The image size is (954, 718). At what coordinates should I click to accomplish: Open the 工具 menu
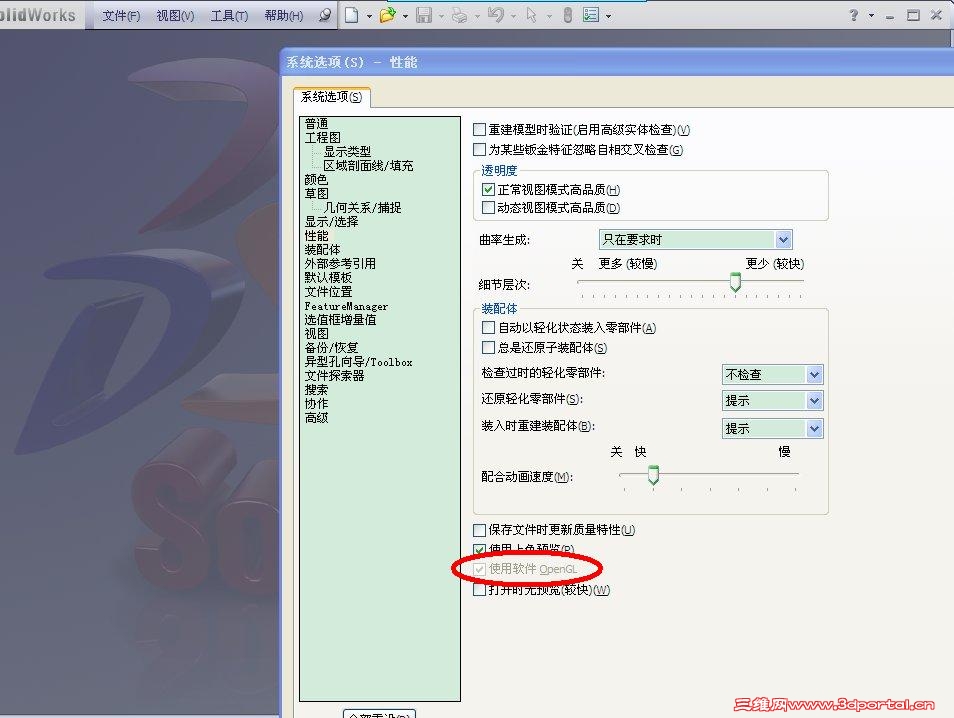pos(230,15)
